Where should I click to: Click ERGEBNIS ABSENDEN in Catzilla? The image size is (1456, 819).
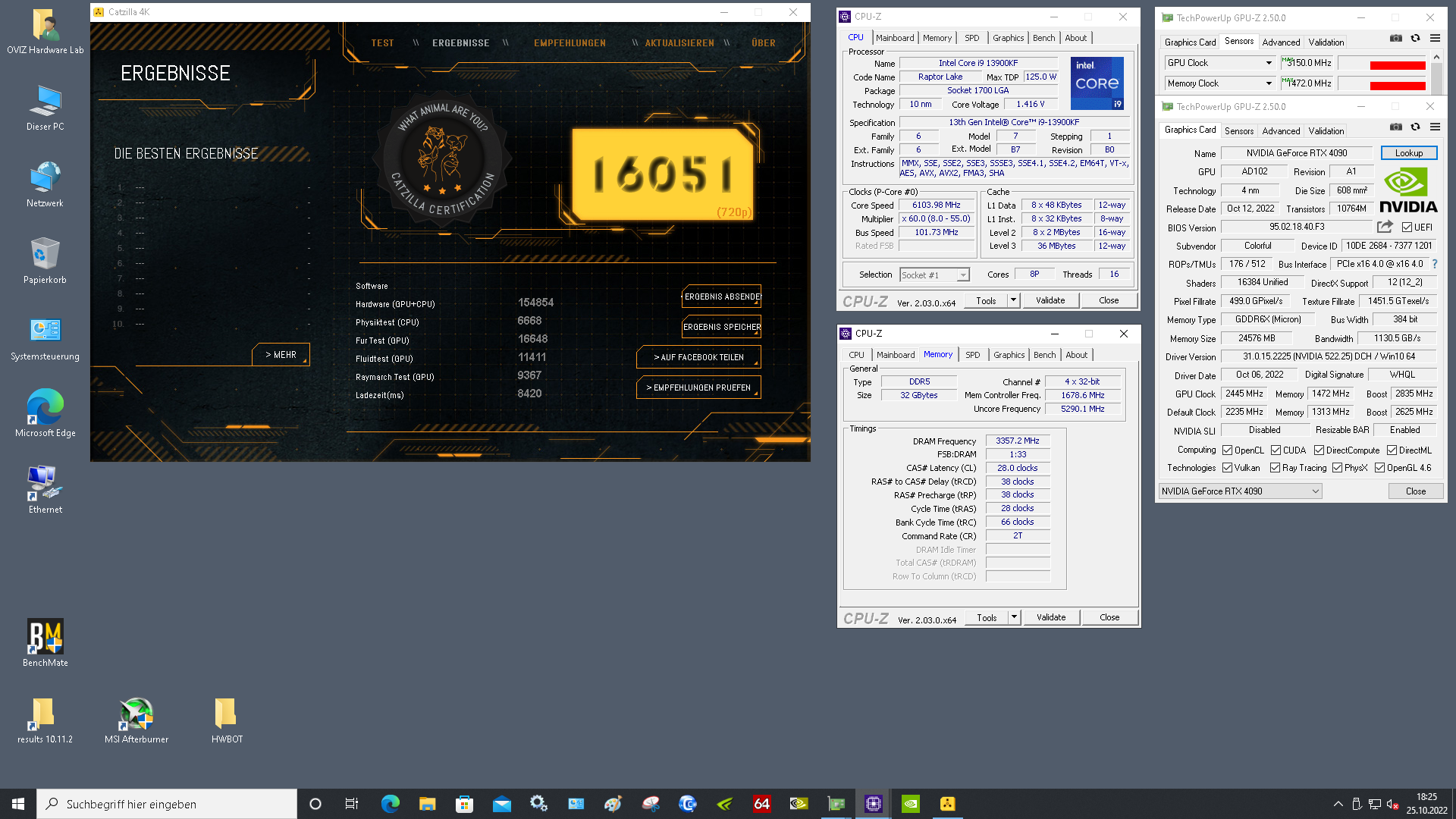tap(722, 297)
